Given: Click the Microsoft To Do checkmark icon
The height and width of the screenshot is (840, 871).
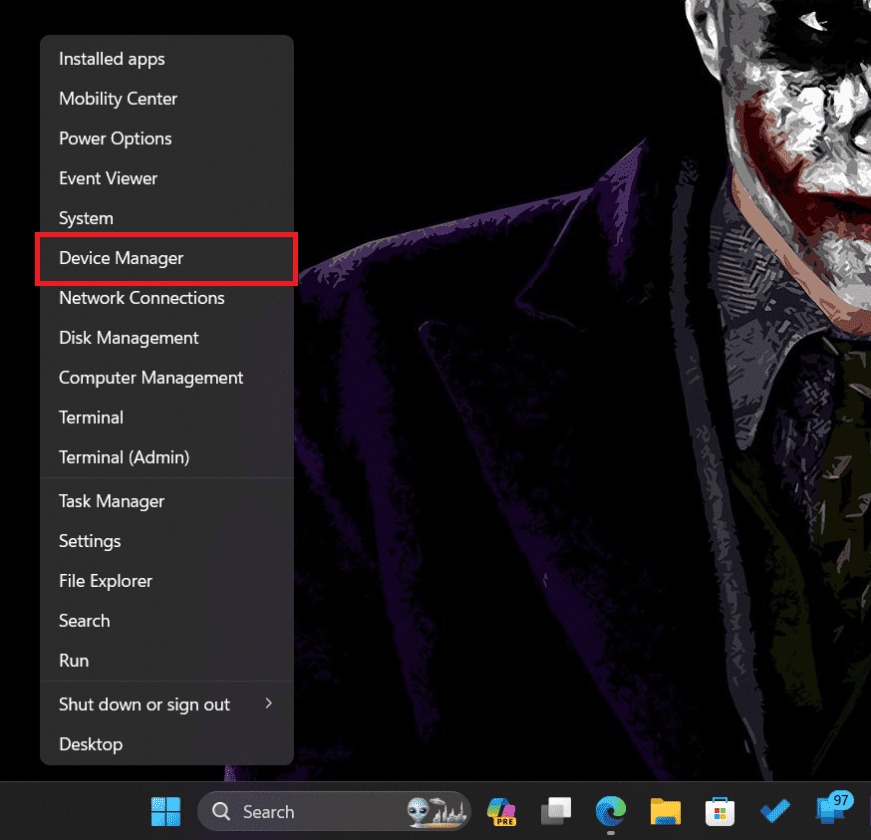Looking at the screenshot, I should (774, 811).
